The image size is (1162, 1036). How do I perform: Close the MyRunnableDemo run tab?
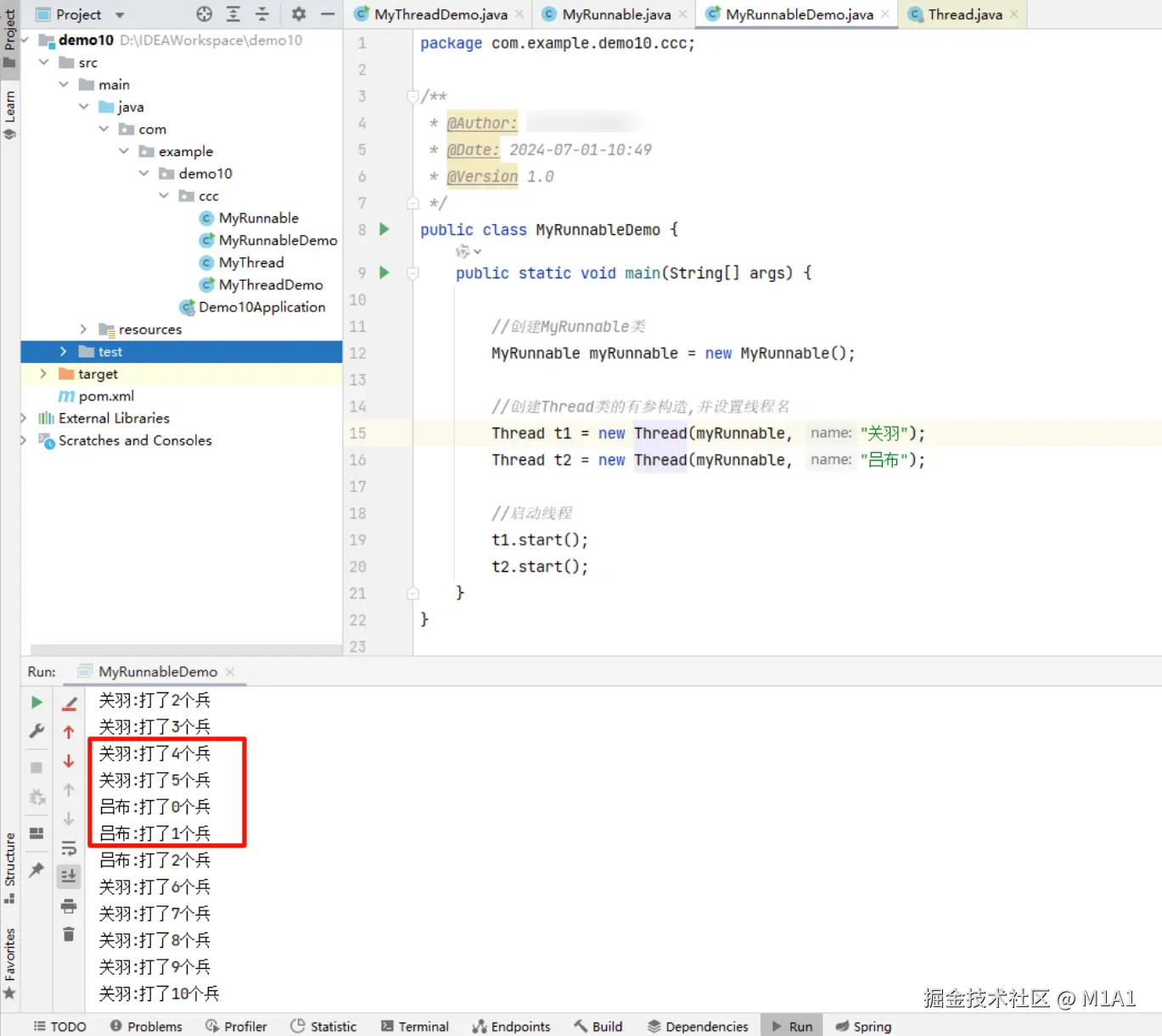(x=230, y=671)
